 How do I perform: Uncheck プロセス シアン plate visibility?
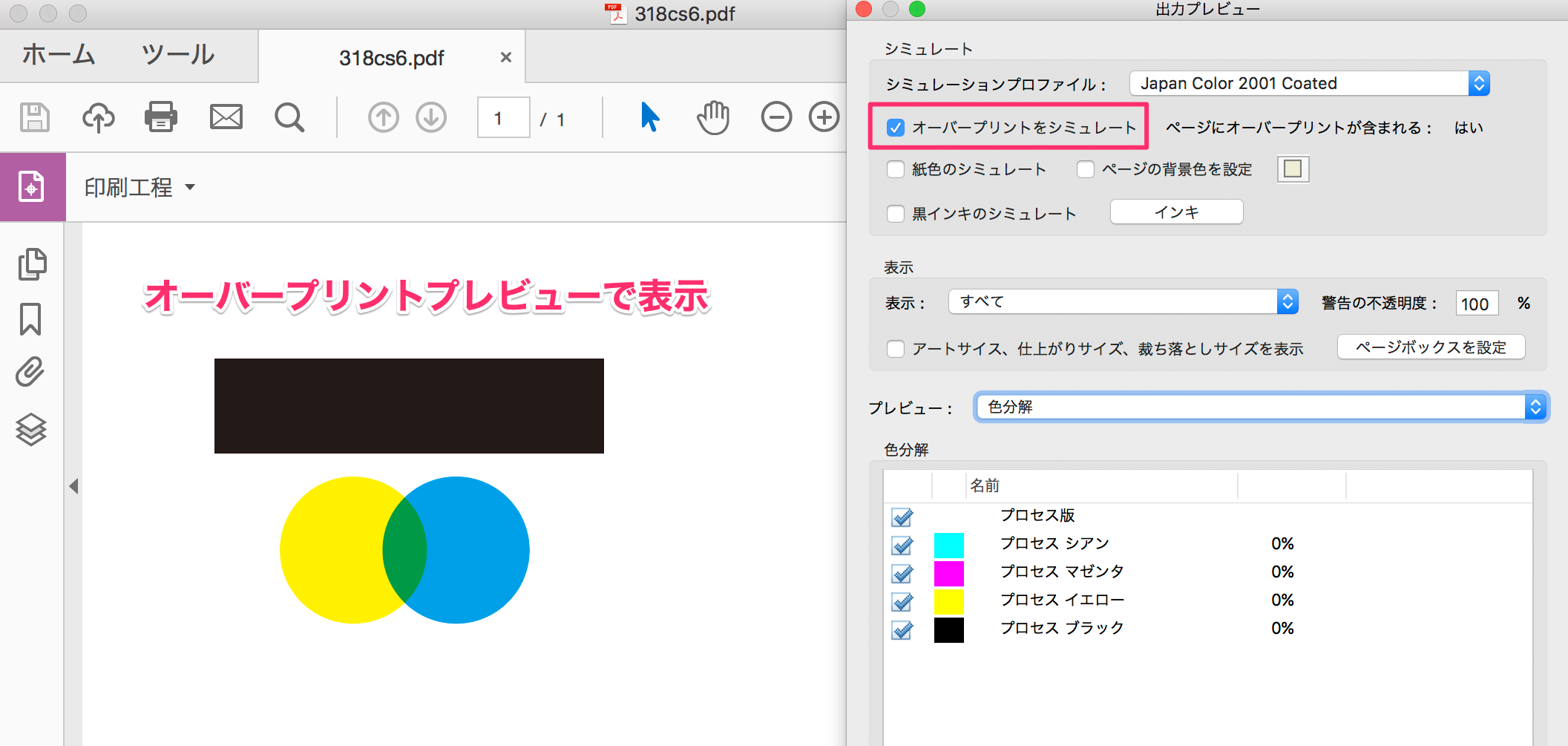pyautogui.click(x=901, y=546)
